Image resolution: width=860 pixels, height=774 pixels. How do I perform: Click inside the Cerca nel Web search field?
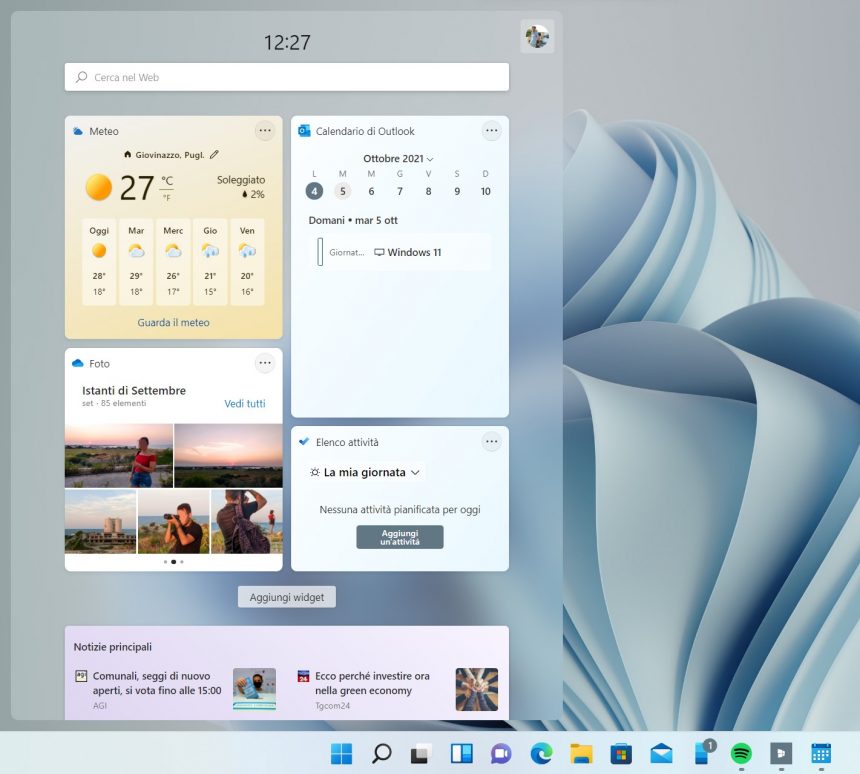point(287,76)
